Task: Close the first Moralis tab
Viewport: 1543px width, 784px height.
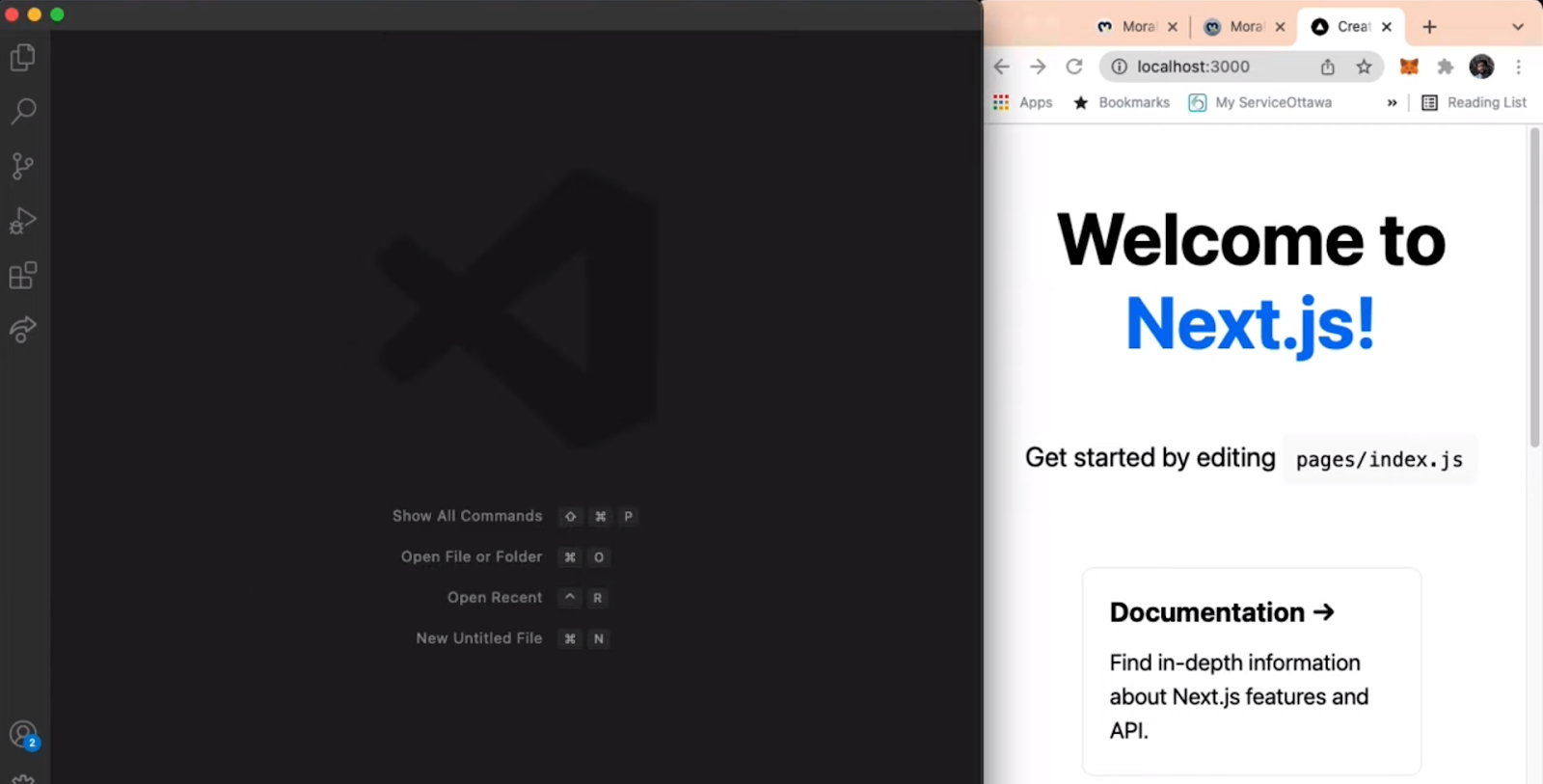Action: tap(1173, 27)
